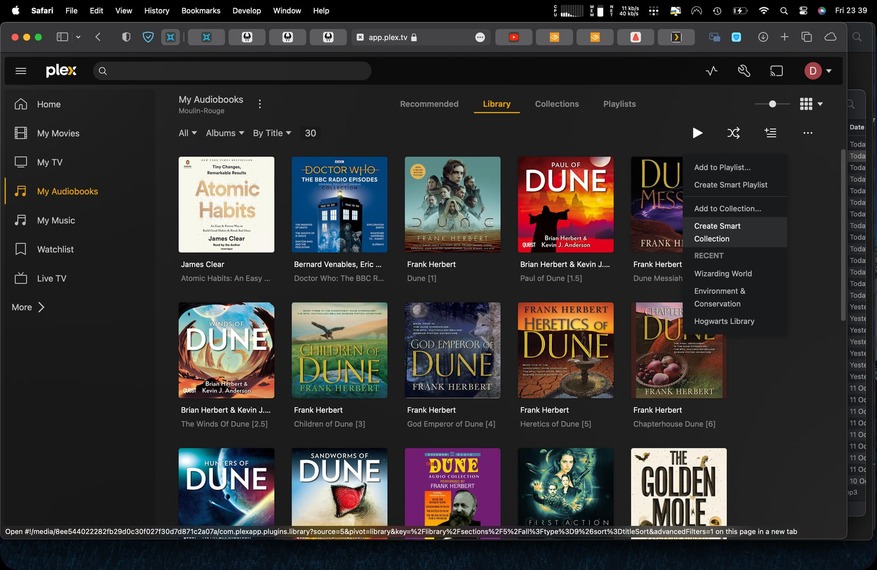This screenshot has height=570, width=877.
Task: Choose Add to Playlist... menu item
Action: [x=722, y=167]
